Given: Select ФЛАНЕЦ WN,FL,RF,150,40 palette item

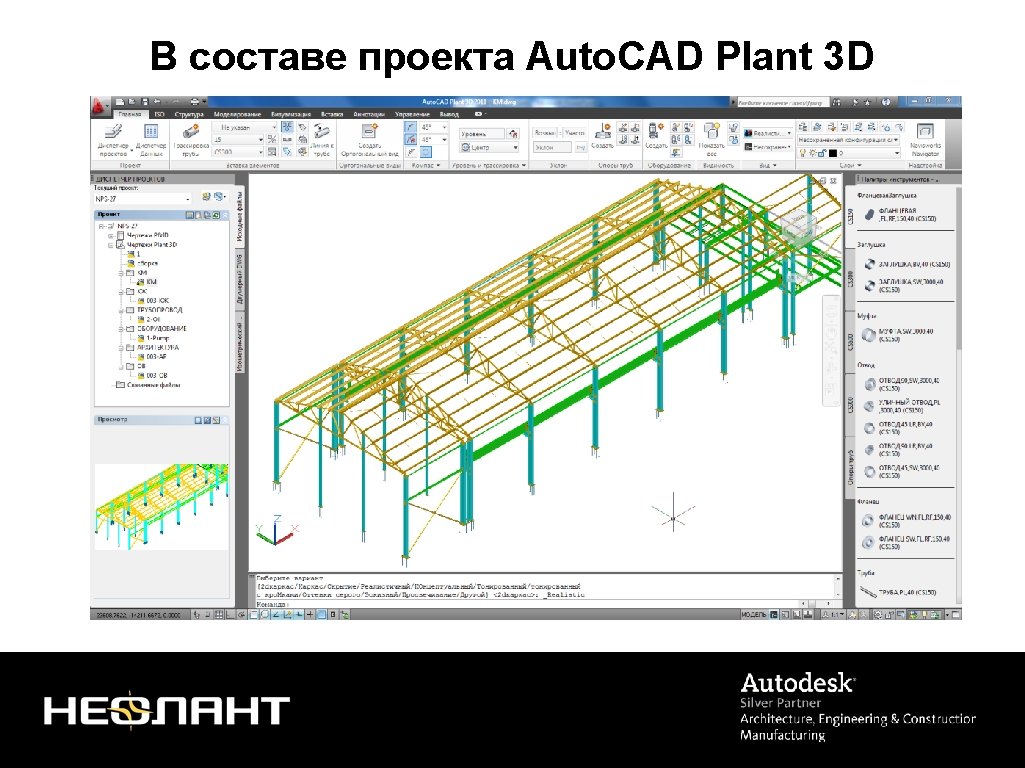Looking at the screenshot, I should click(906, 521).
